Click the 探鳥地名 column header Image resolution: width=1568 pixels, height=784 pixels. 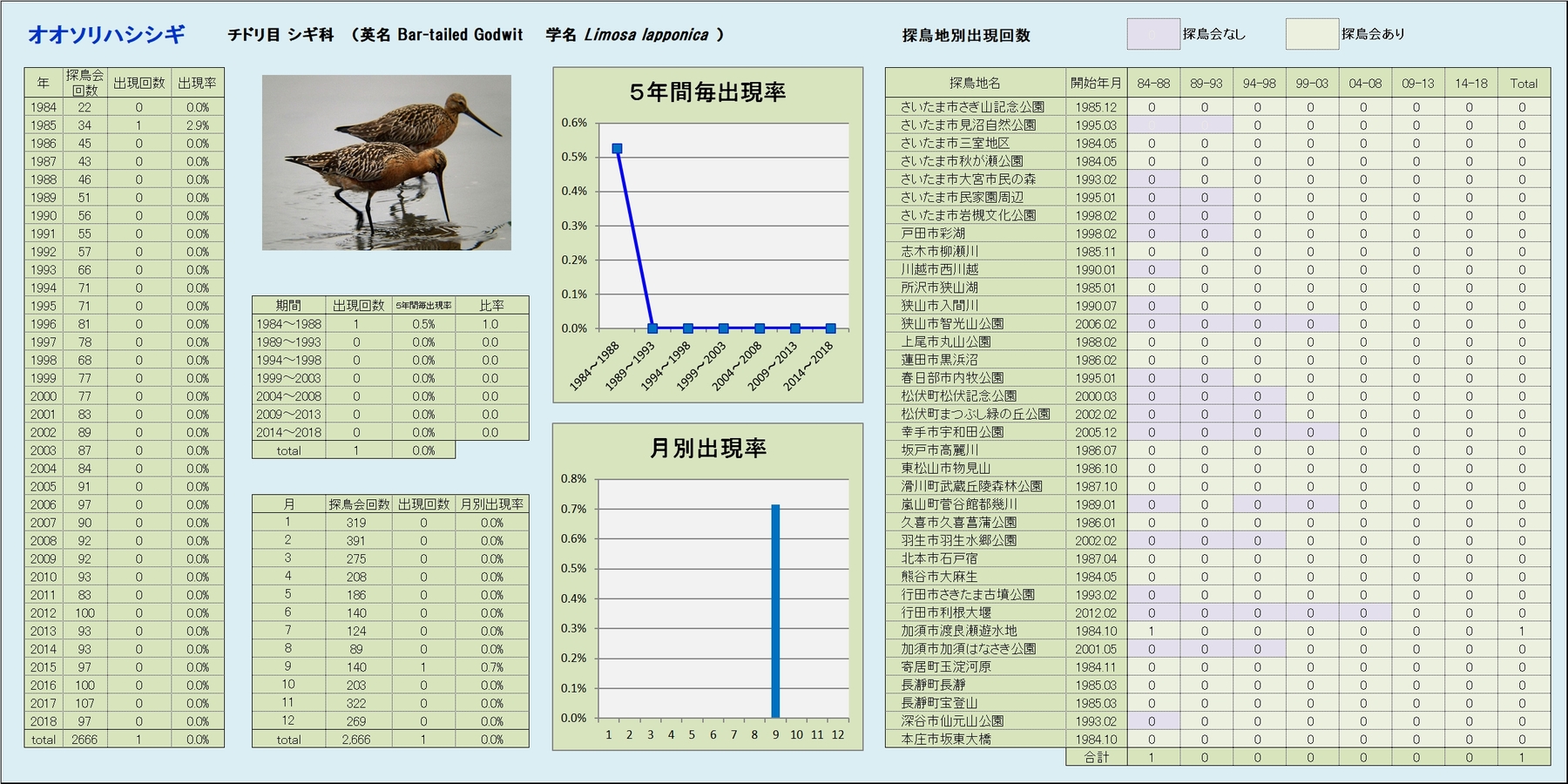975,83
